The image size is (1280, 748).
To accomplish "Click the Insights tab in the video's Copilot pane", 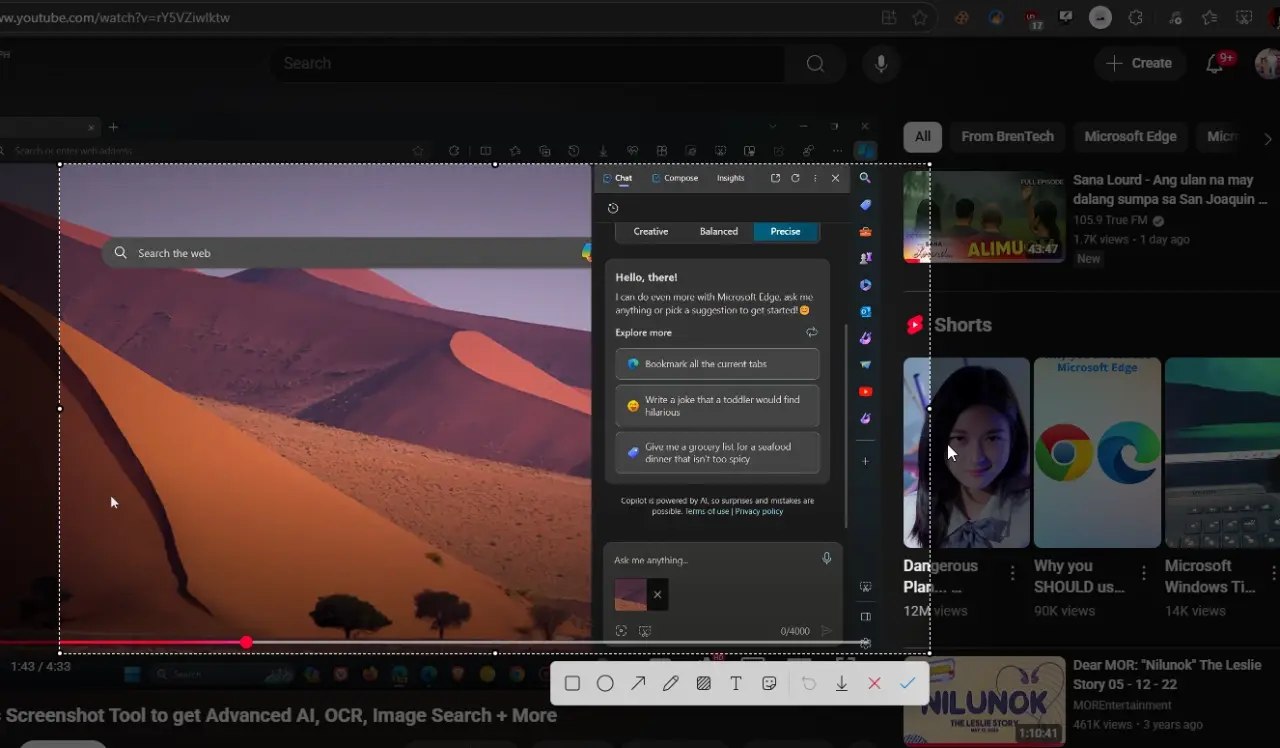I will tap(730, 178).
